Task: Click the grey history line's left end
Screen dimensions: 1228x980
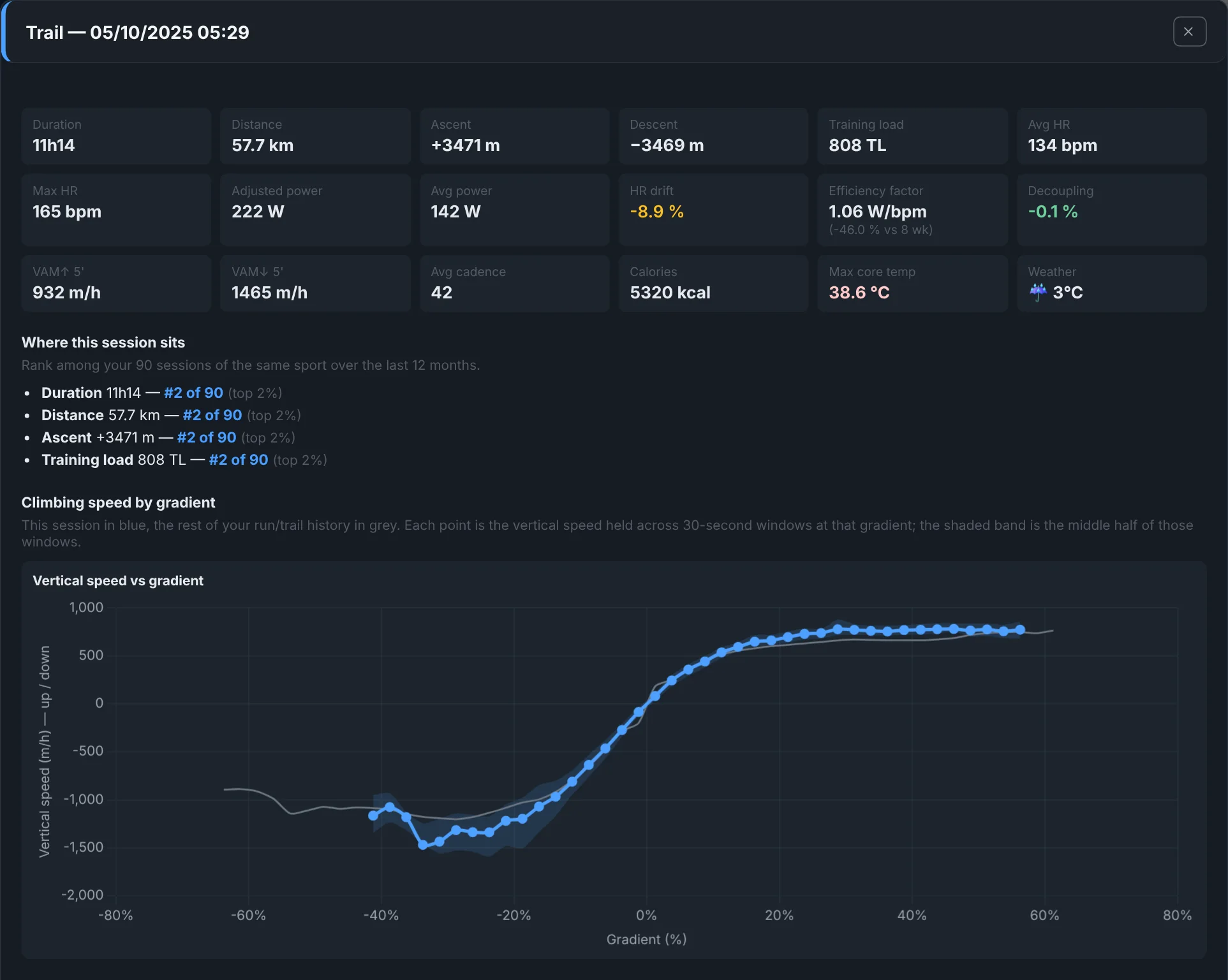Action: tap(225, 789)
